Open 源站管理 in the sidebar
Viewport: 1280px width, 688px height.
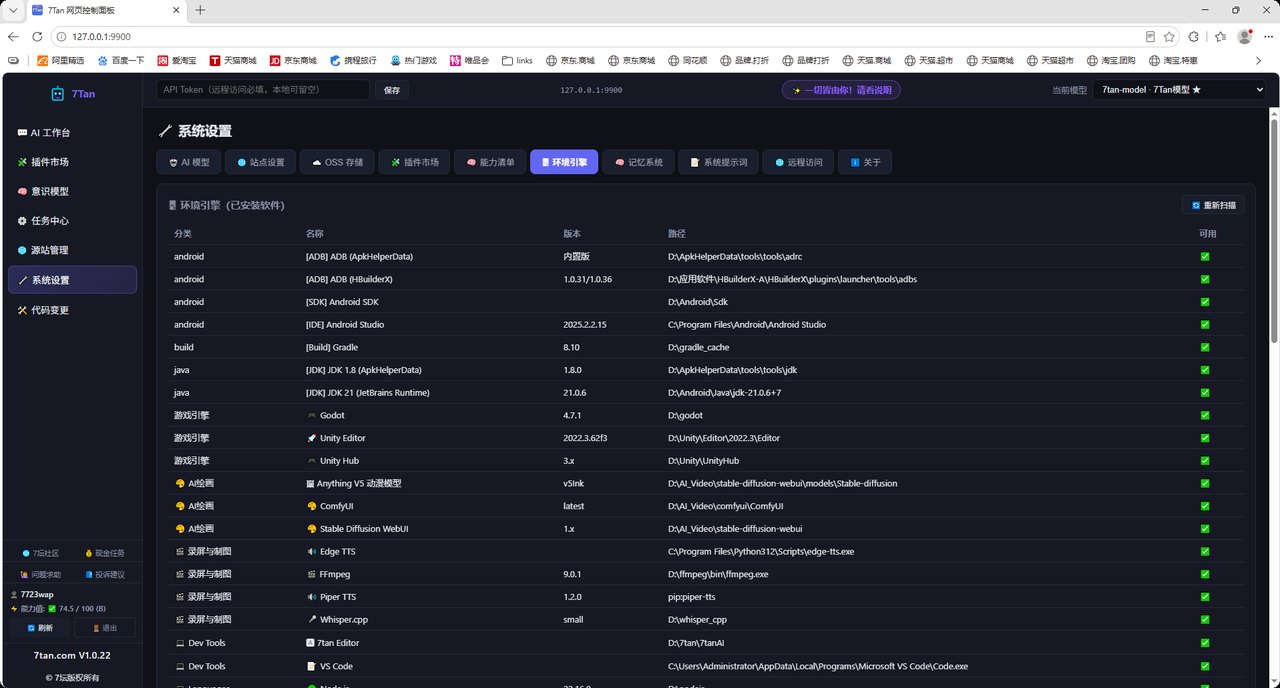(x=72, y=250)
